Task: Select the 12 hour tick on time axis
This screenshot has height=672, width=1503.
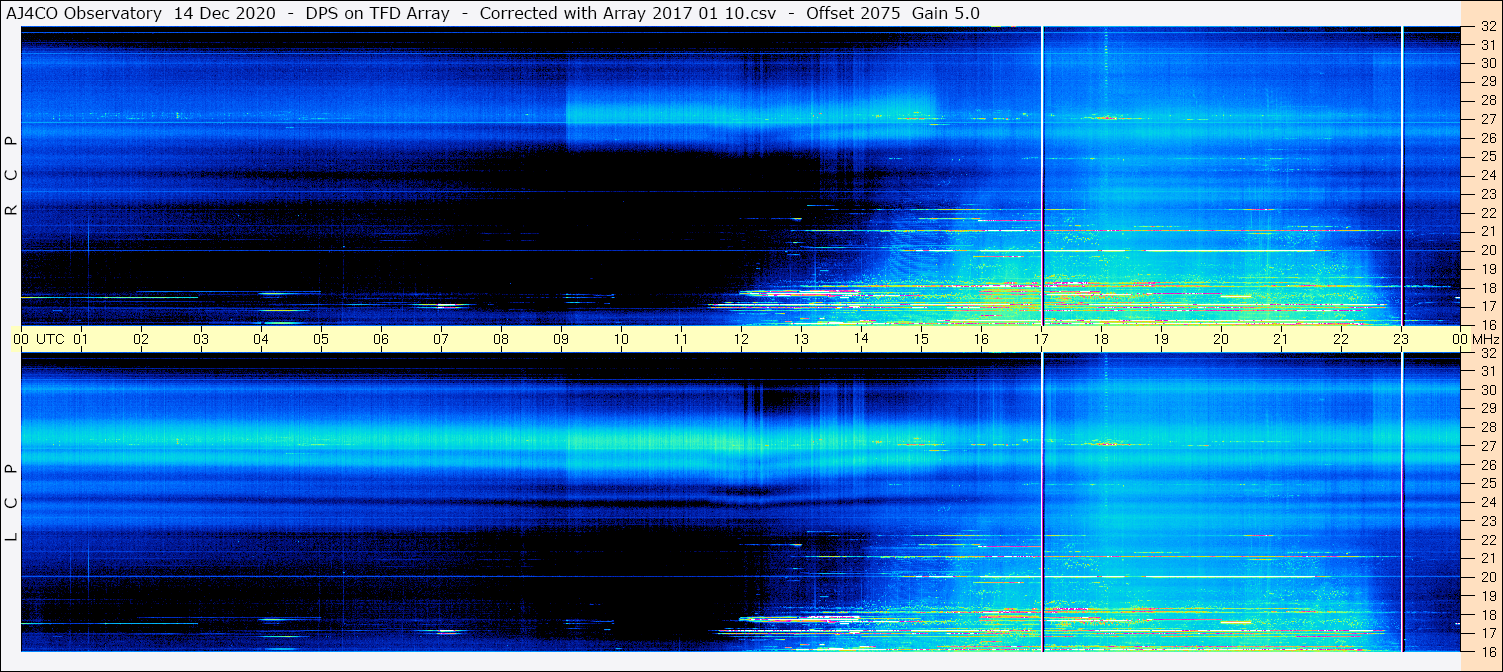Action: point(741,339)
